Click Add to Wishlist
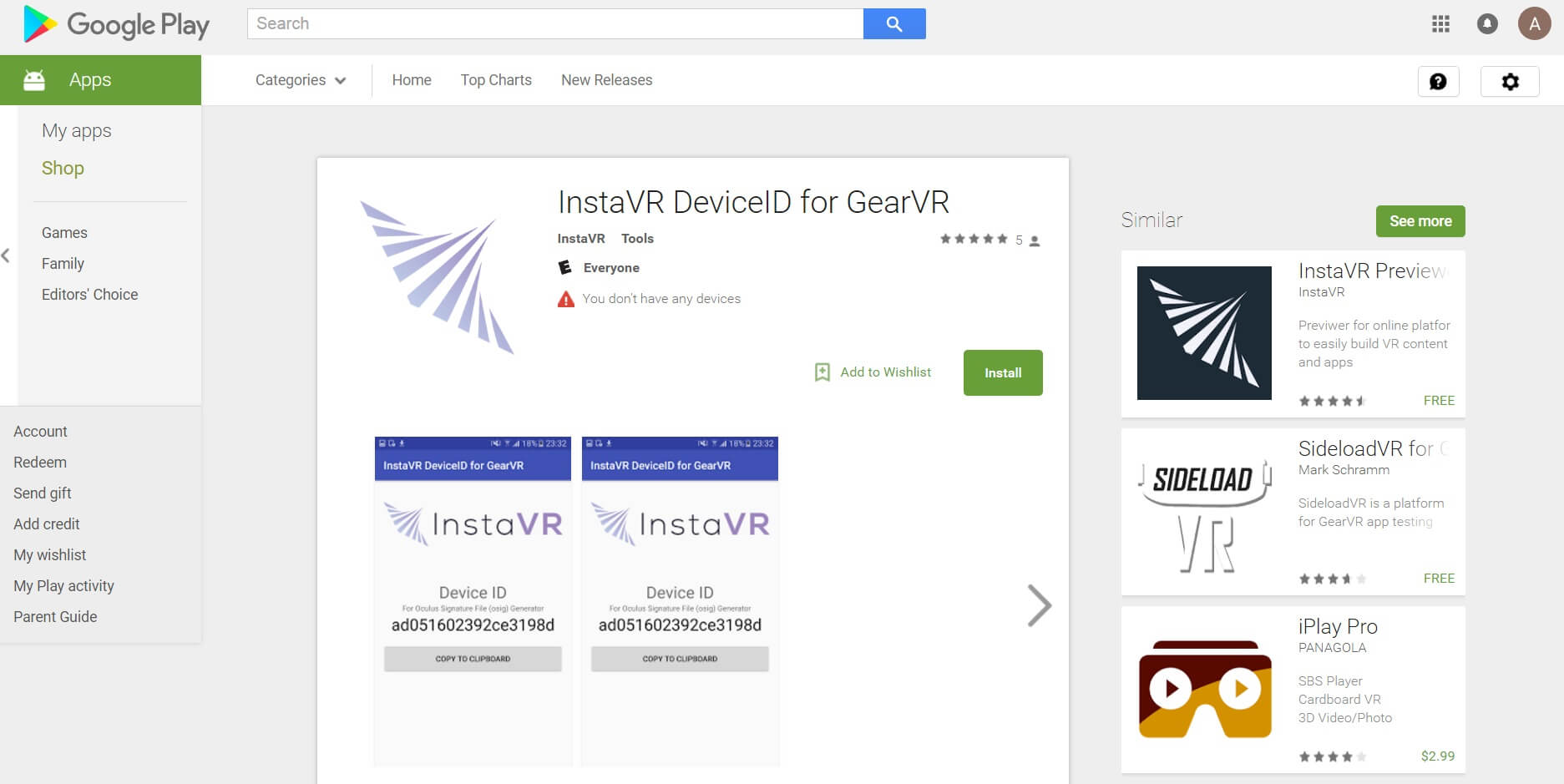Viewport: 1564px width, 784px height. (885, 372)
